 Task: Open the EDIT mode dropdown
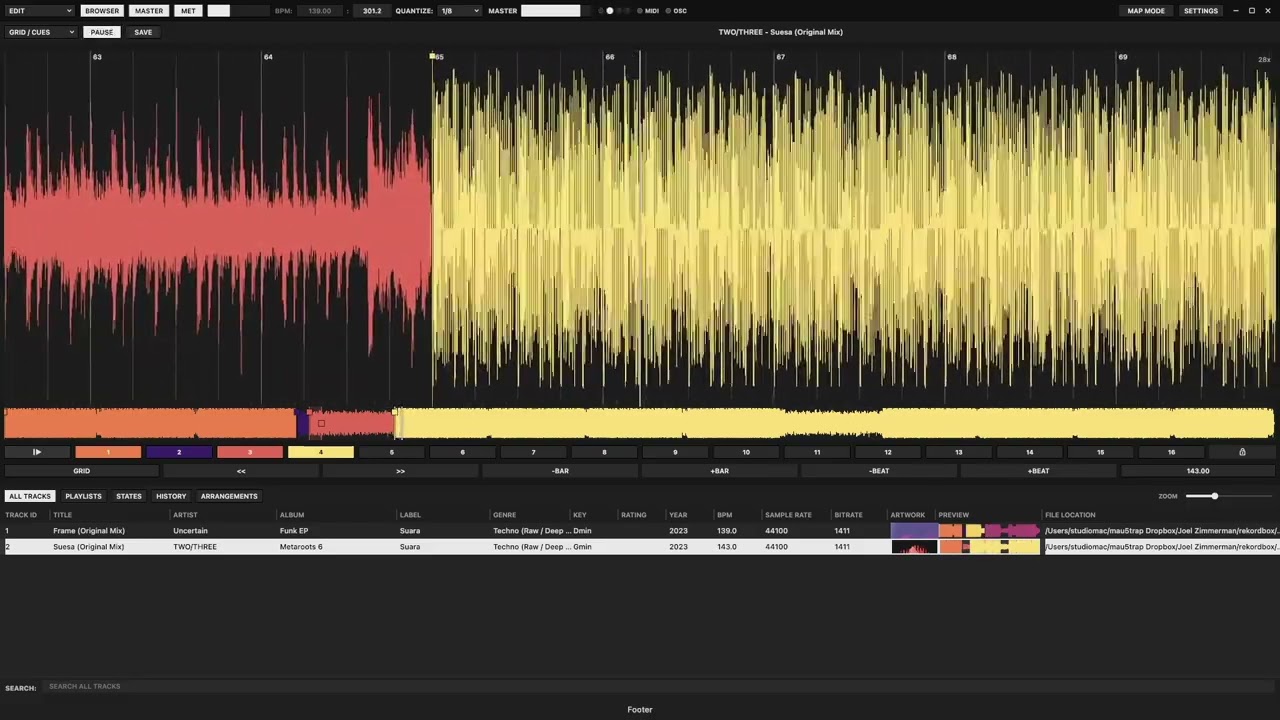tap(40, 11)
